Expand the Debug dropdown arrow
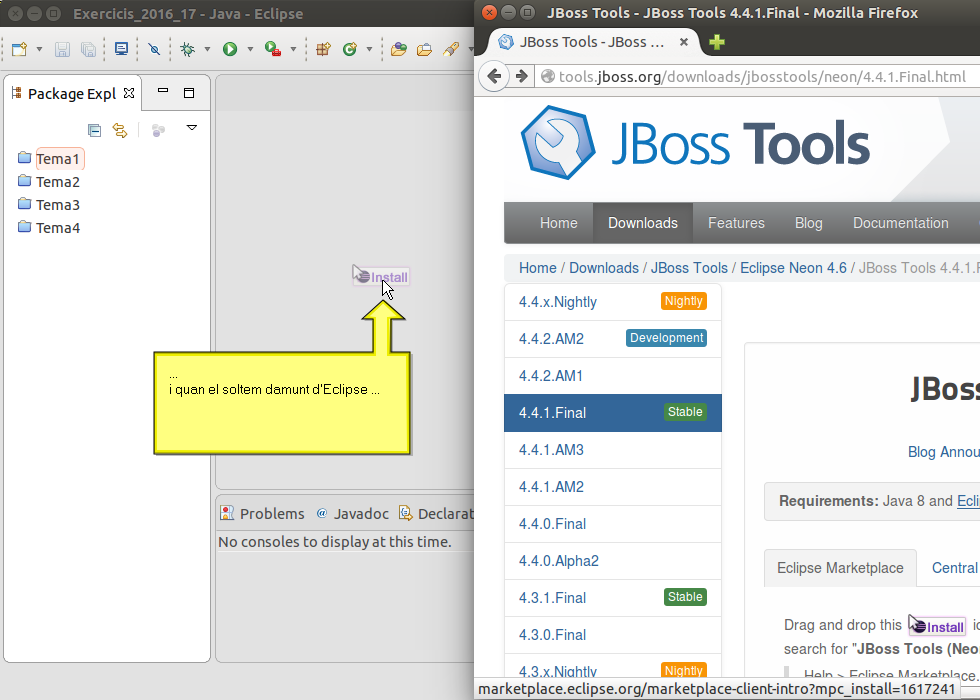The image size is (980, 700). 207,49
